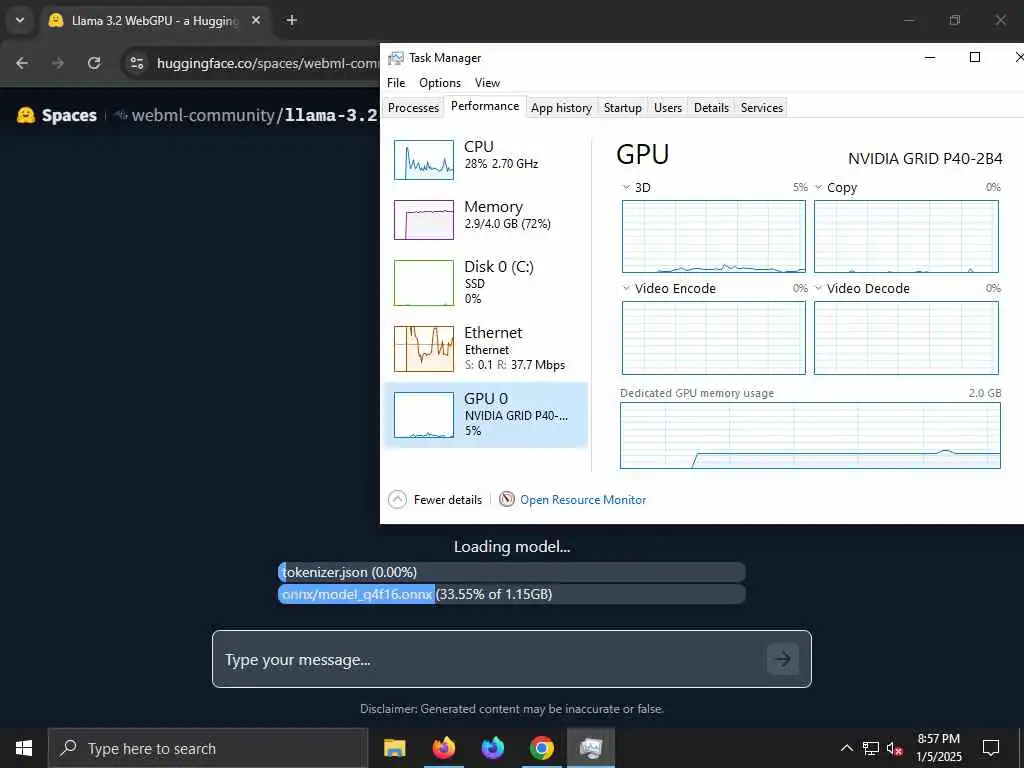Expand the 3D engine dropdown chevron
This screenshot has height=768, width=1024.
coord(626,187)
